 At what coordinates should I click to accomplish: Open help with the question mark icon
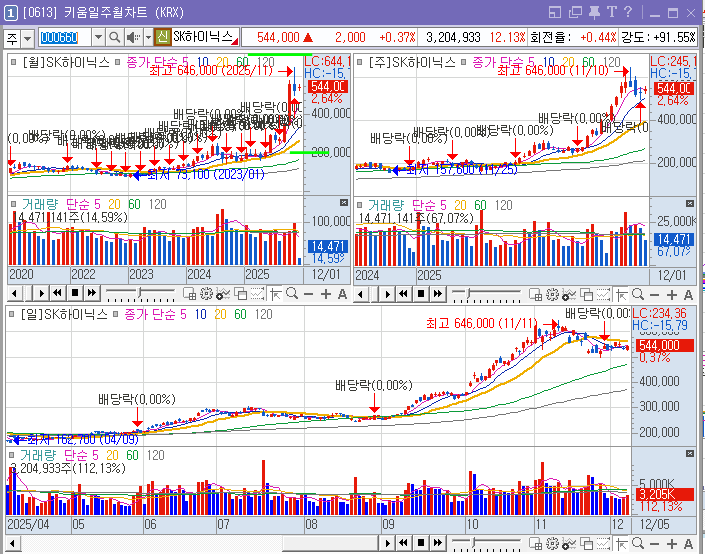(628, 12)
